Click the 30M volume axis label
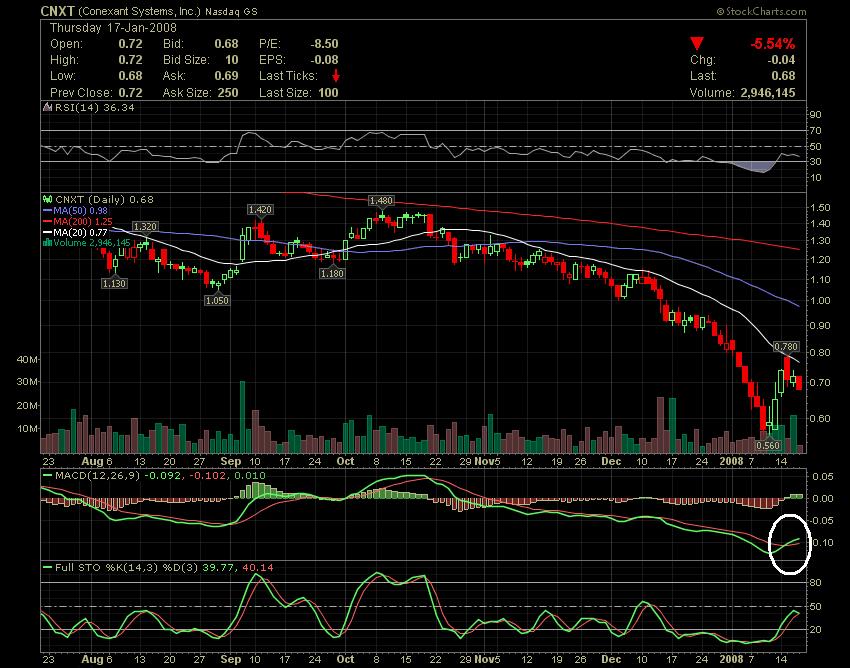The image size is (850, 668). [x=28, y=382]
